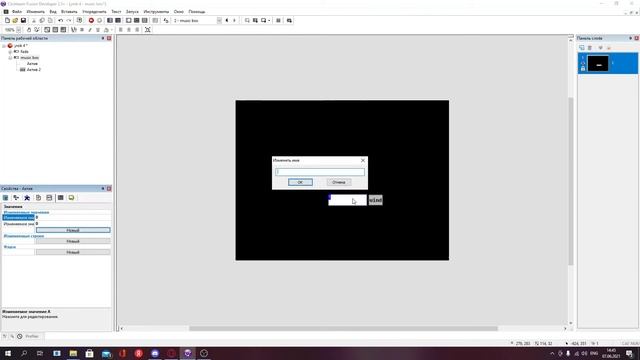Toggle visibility eye of layer 1

pyautogui.click(x=583, y=63)
